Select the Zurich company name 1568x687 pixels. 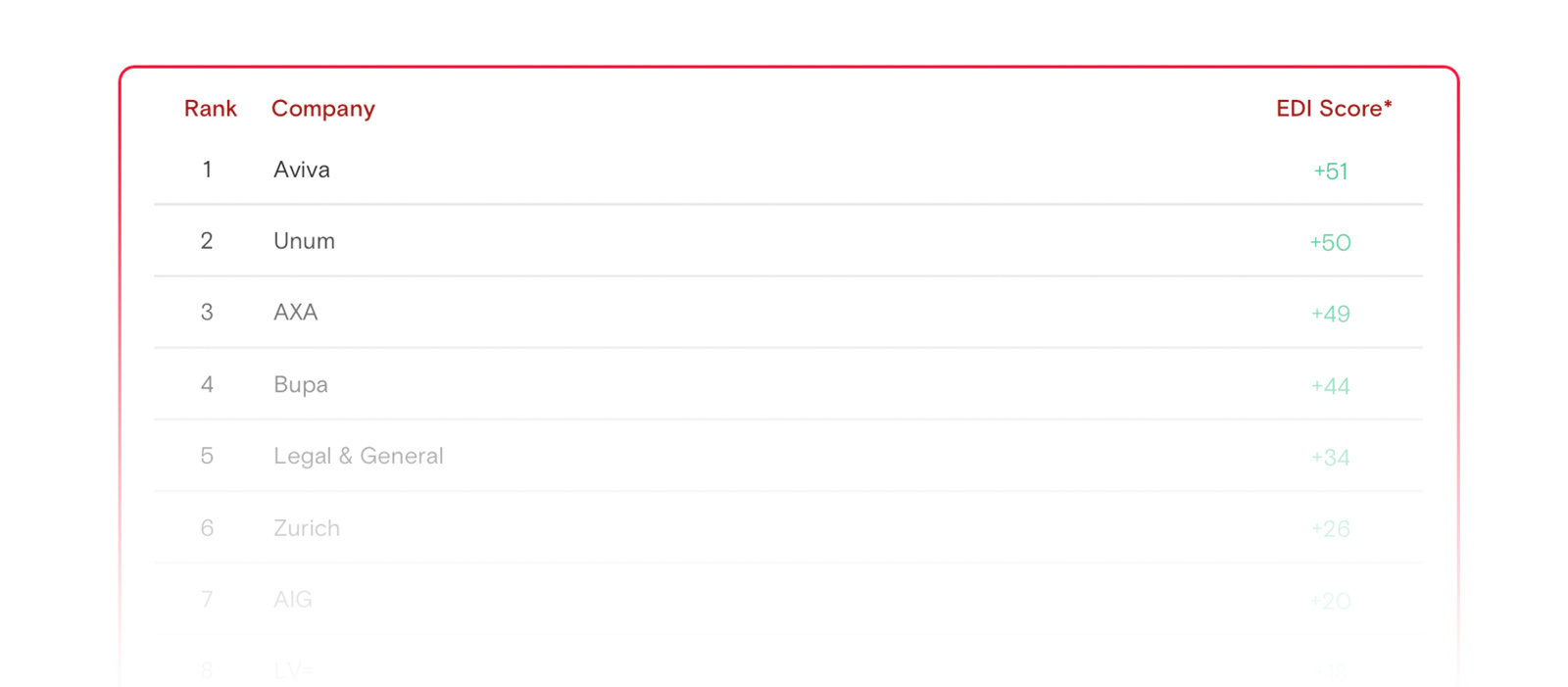[307, 528]
